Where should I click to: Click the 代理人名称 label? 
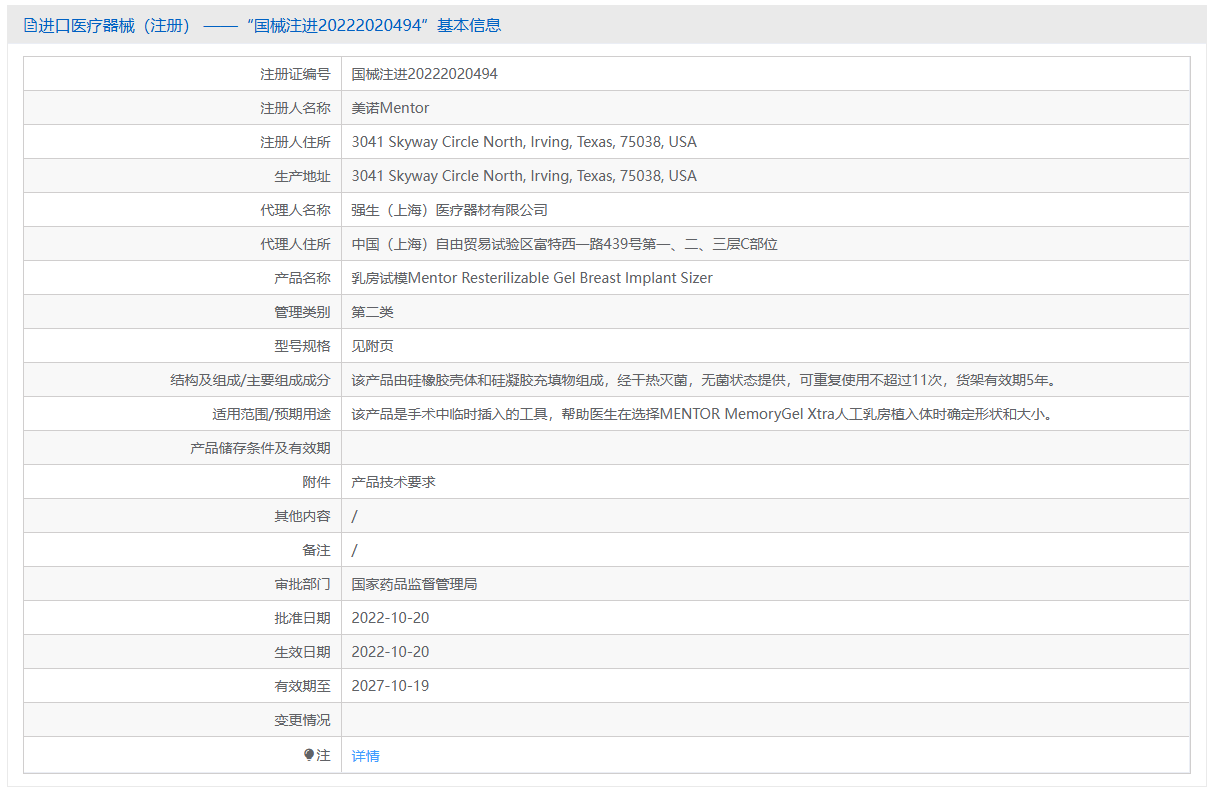[x=295, y=210]
